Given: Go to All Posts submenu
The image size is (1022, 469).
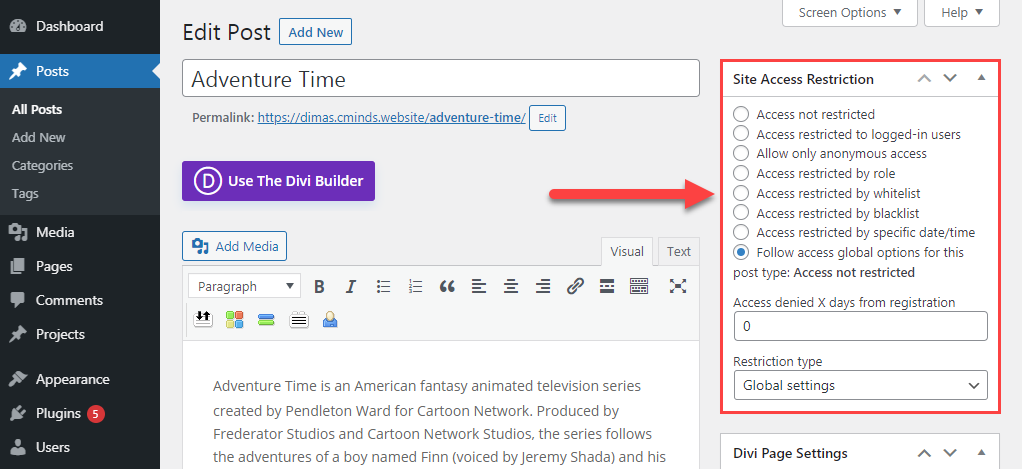Looking at the screenshot, I should coord(37,109).
